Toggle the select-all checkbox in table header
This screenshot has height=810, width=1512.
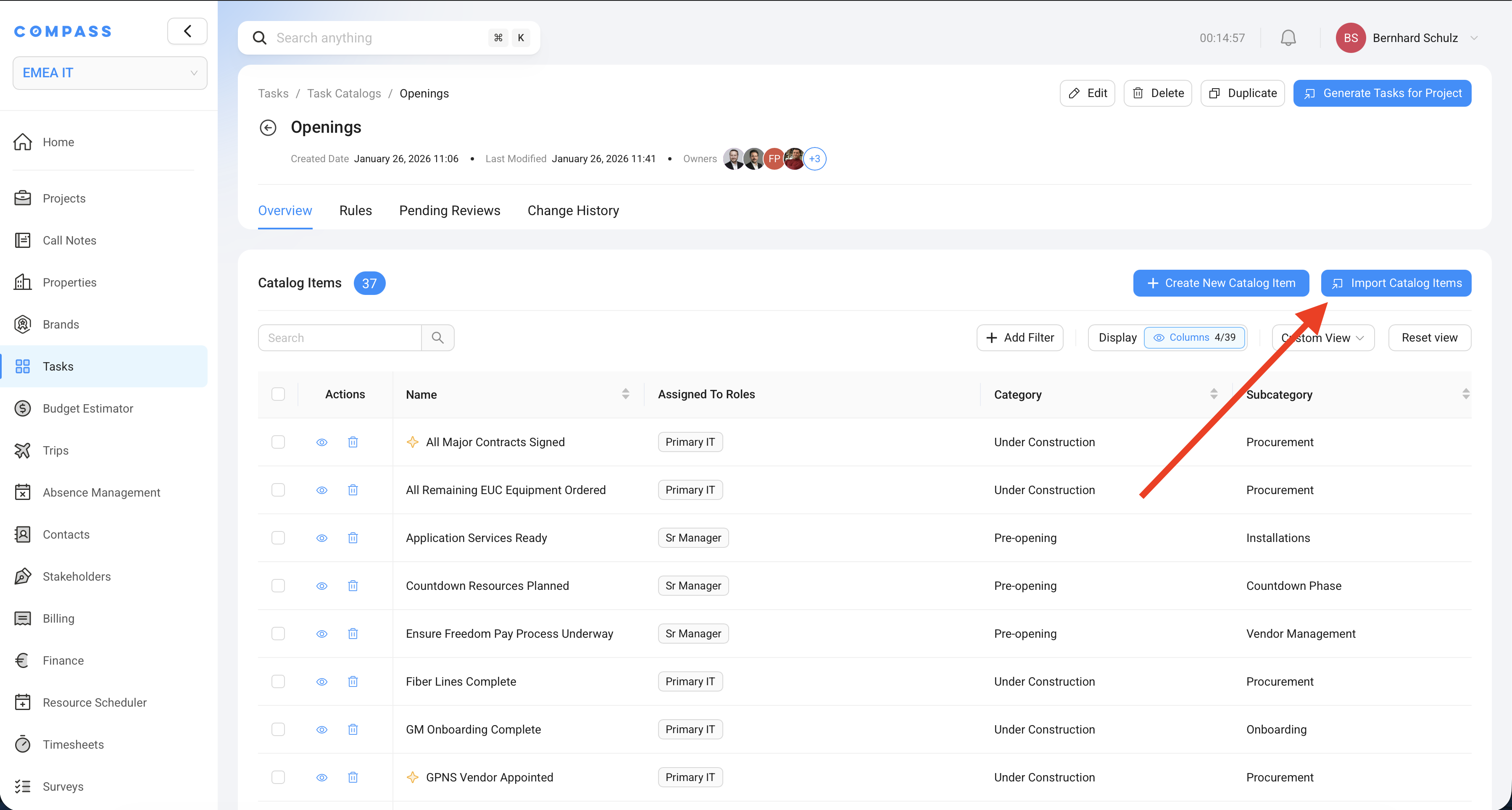point(278,394)
